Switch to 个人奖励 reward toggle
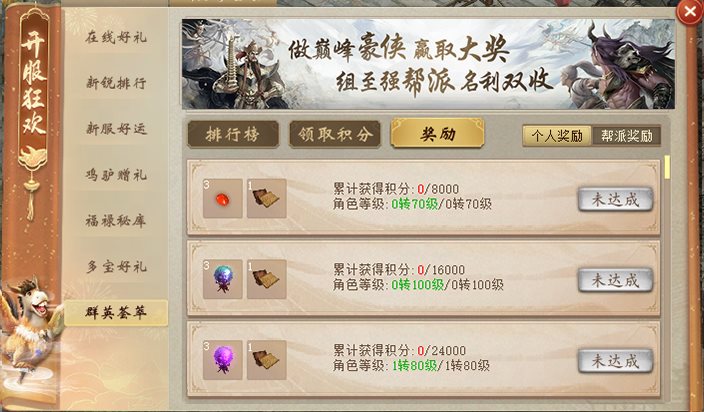704x412 pixels. pyautogui.click(x=557, y=136)
